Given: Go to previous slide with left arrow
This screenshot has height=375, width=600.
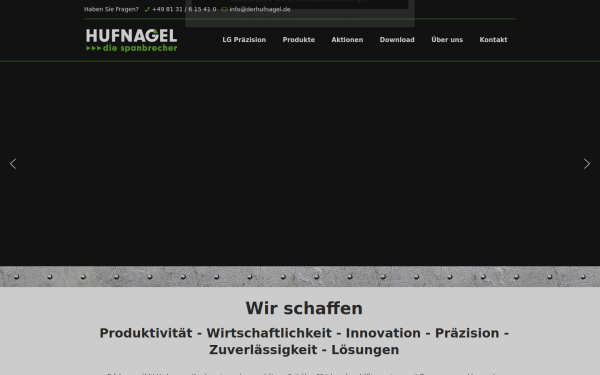Looking at the screenshot, I should 13,164.
